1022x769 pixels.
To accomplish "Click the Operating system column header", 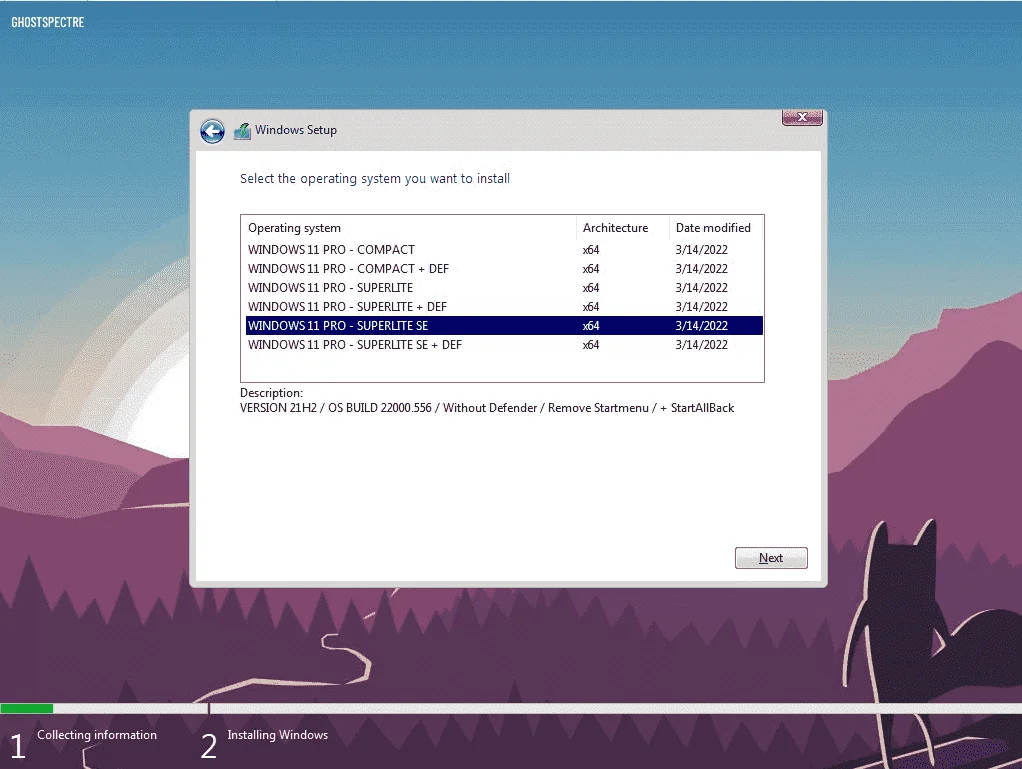I will tap(409, 228).
